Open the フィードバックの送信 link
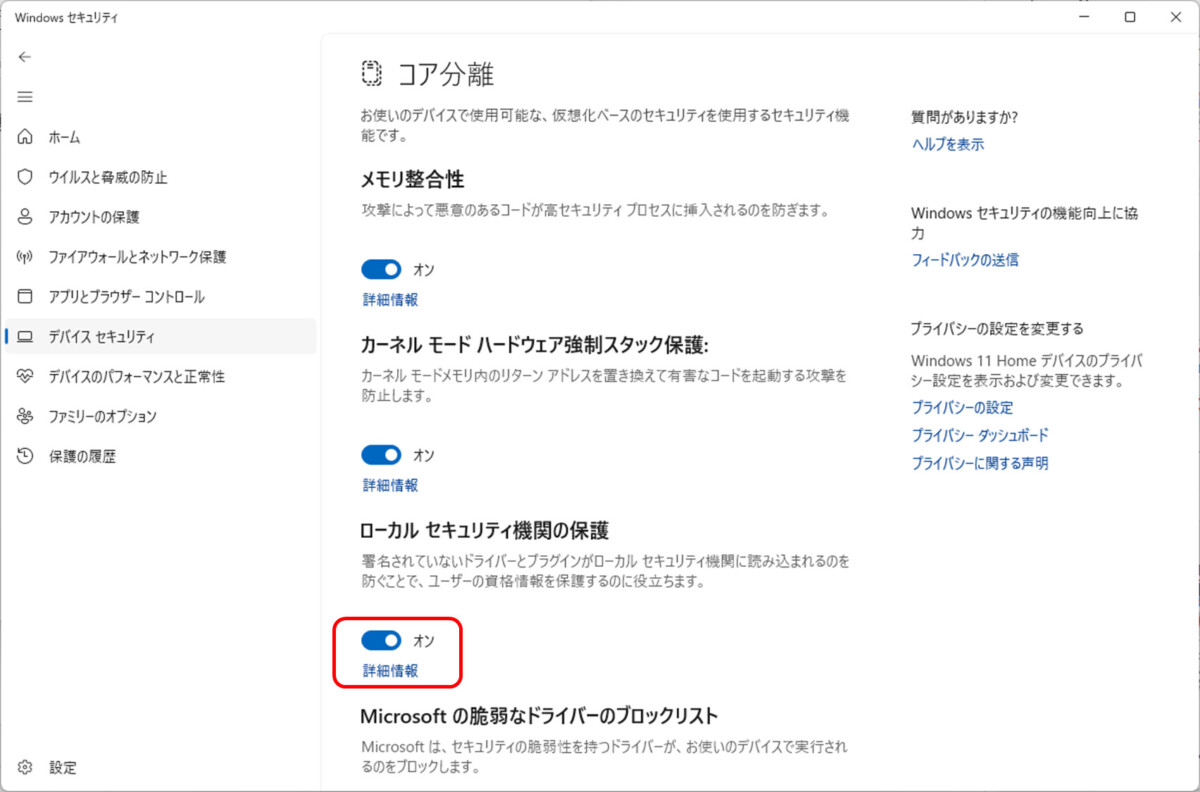 [964, 260]
